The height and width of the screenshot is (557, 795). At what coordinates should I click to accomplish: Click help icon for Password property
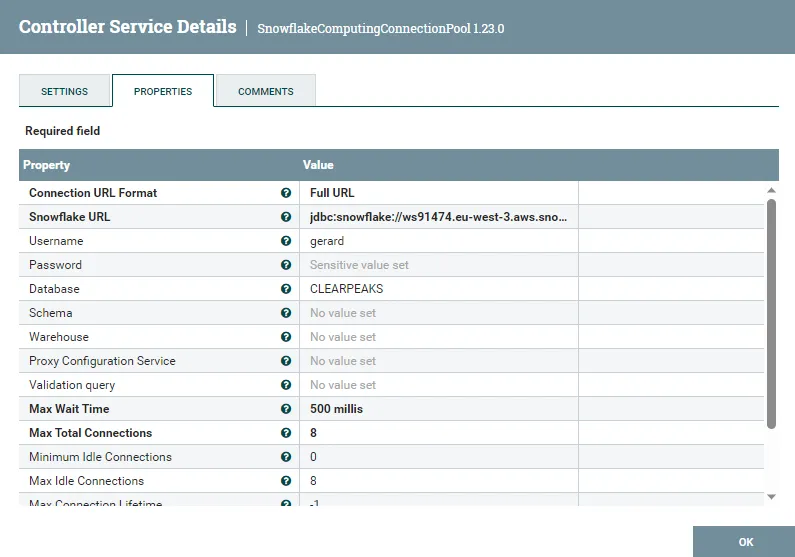(286, 265)
